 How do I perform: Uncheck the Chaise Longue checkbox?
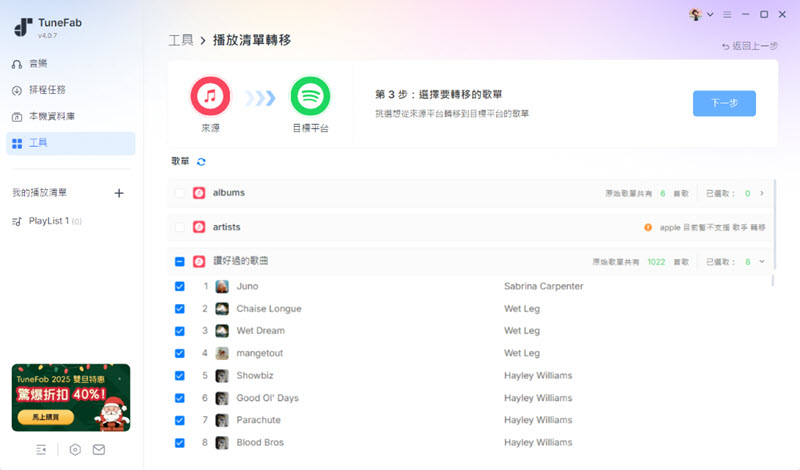pos(180,309)
